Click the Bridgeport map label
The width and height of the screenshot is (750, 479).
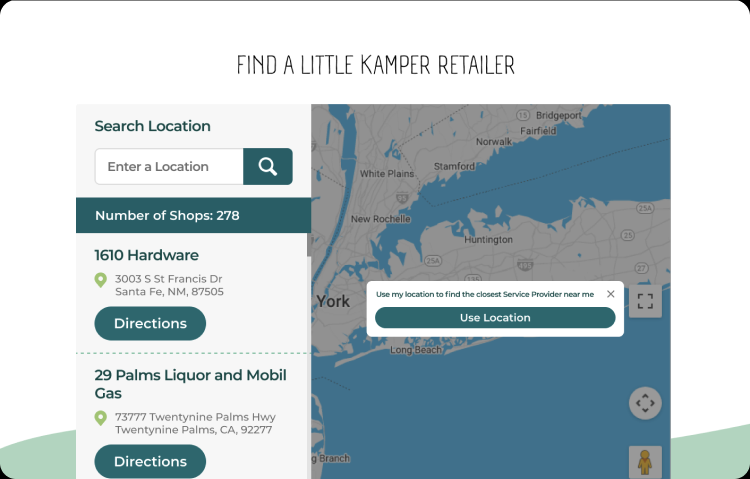[x=559, y=115]
